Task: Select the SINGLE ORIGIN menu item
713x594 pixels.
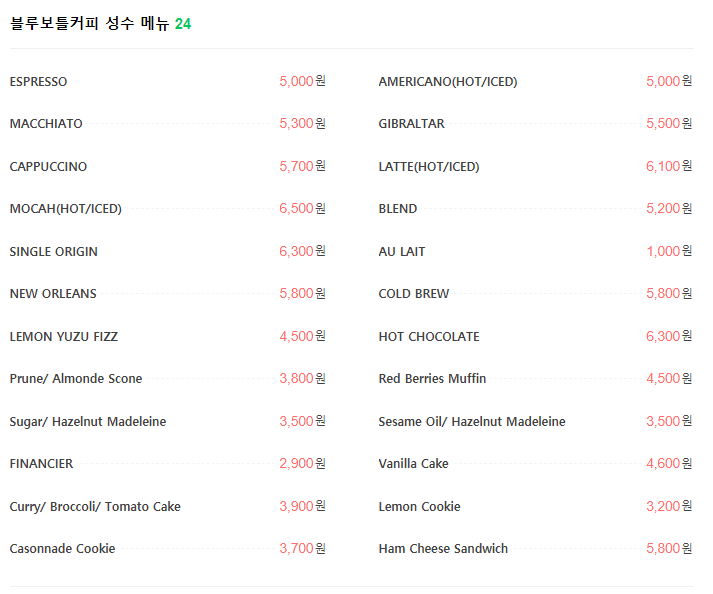Action: [x=54, y=252]
